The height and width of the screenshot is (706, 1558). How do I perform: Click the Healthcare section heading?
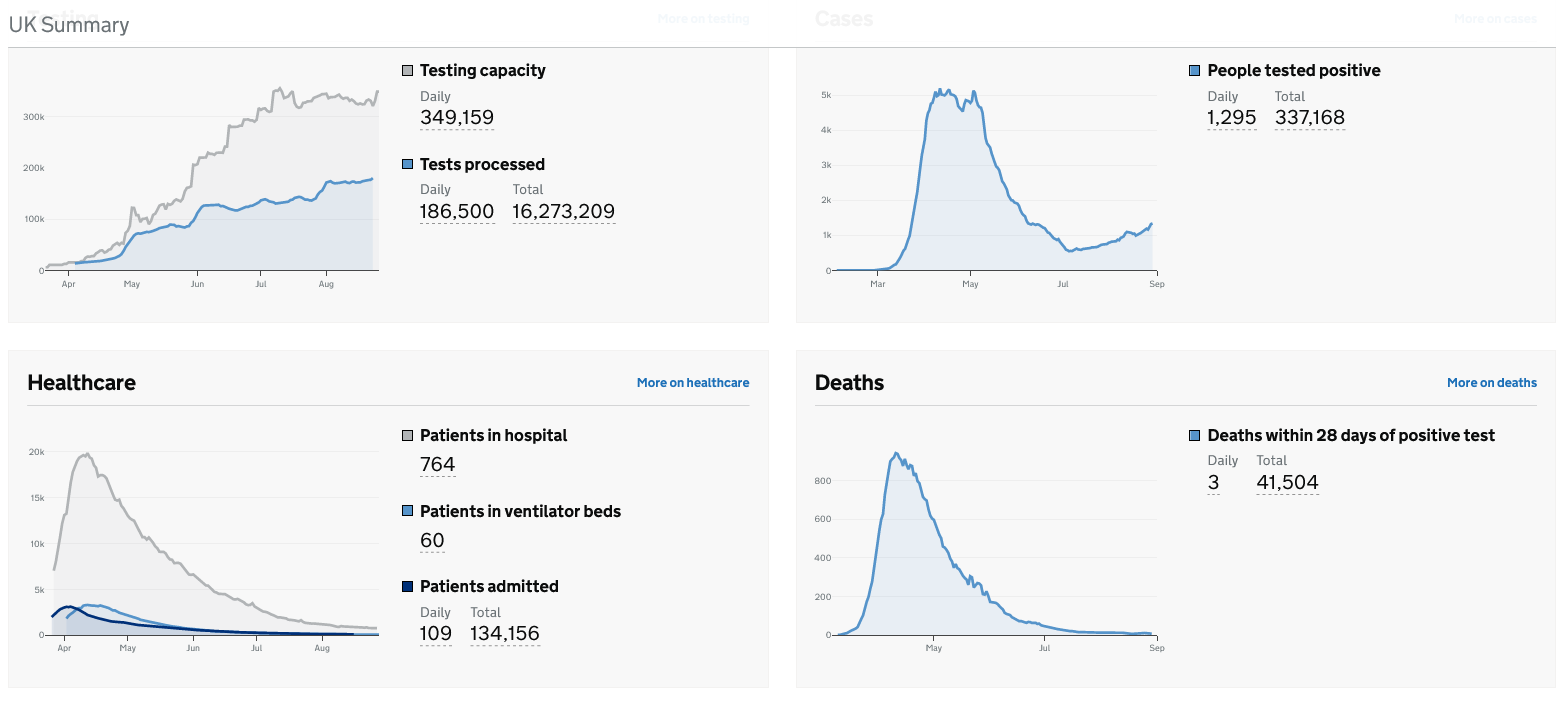click(x=82, y=382)
